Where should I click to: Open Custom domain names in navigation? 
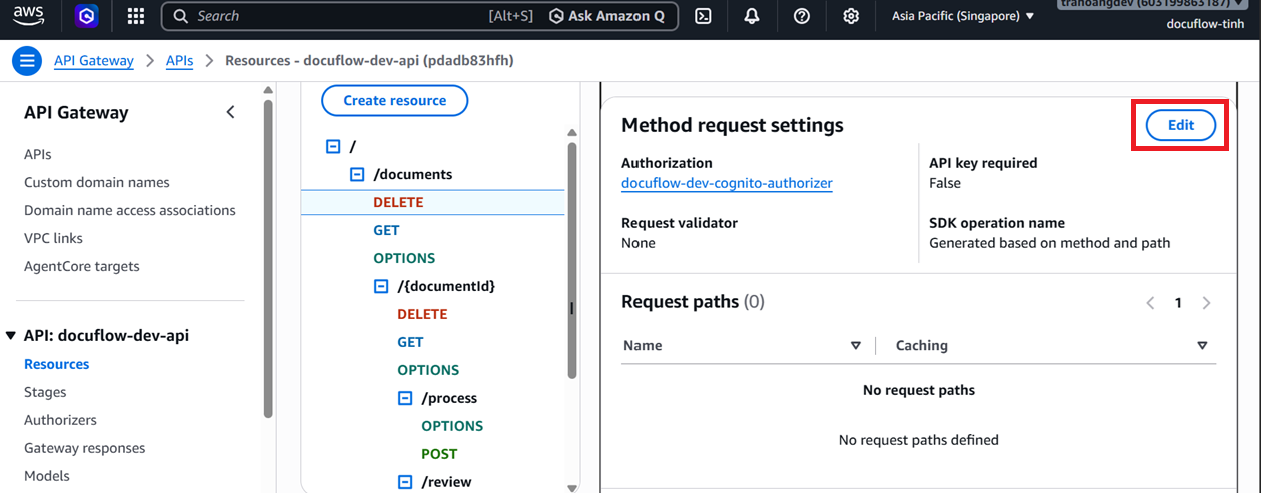coord(97,182)
